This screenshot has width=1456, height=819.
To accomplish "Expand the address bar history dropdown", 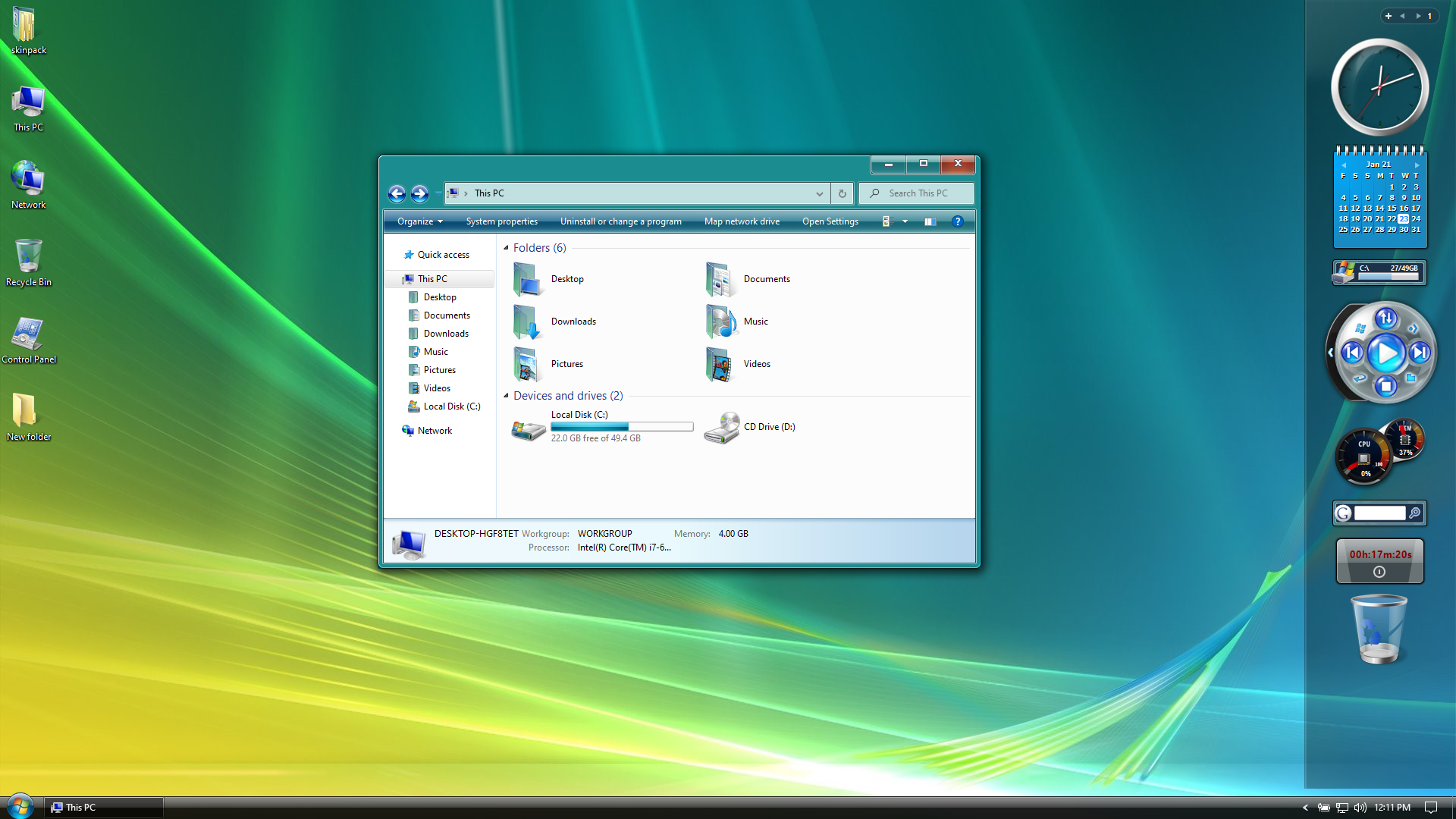I will 819,193.
